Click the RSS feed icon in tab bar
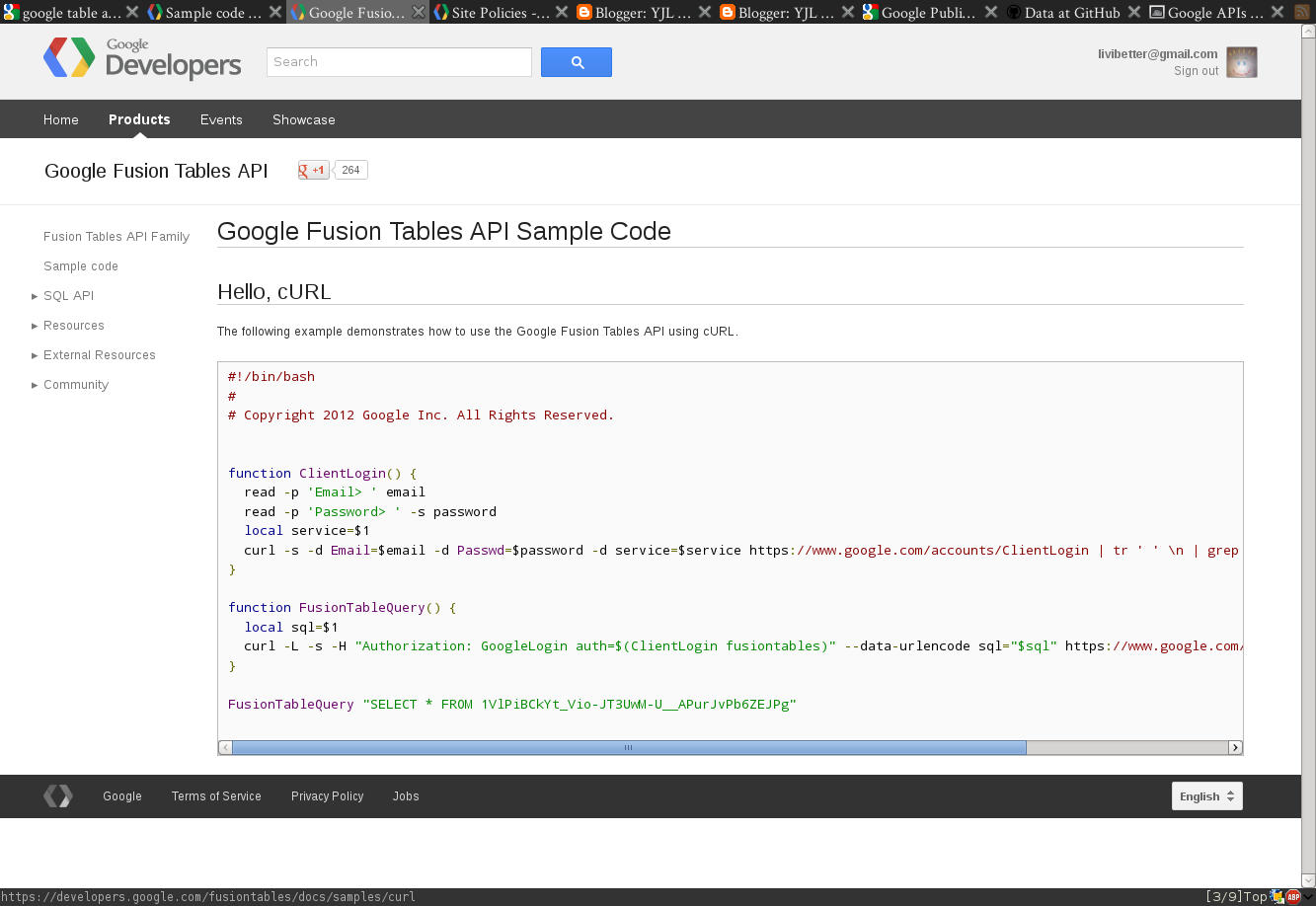Screen dimensions: 1316x906 [1302, 13]
